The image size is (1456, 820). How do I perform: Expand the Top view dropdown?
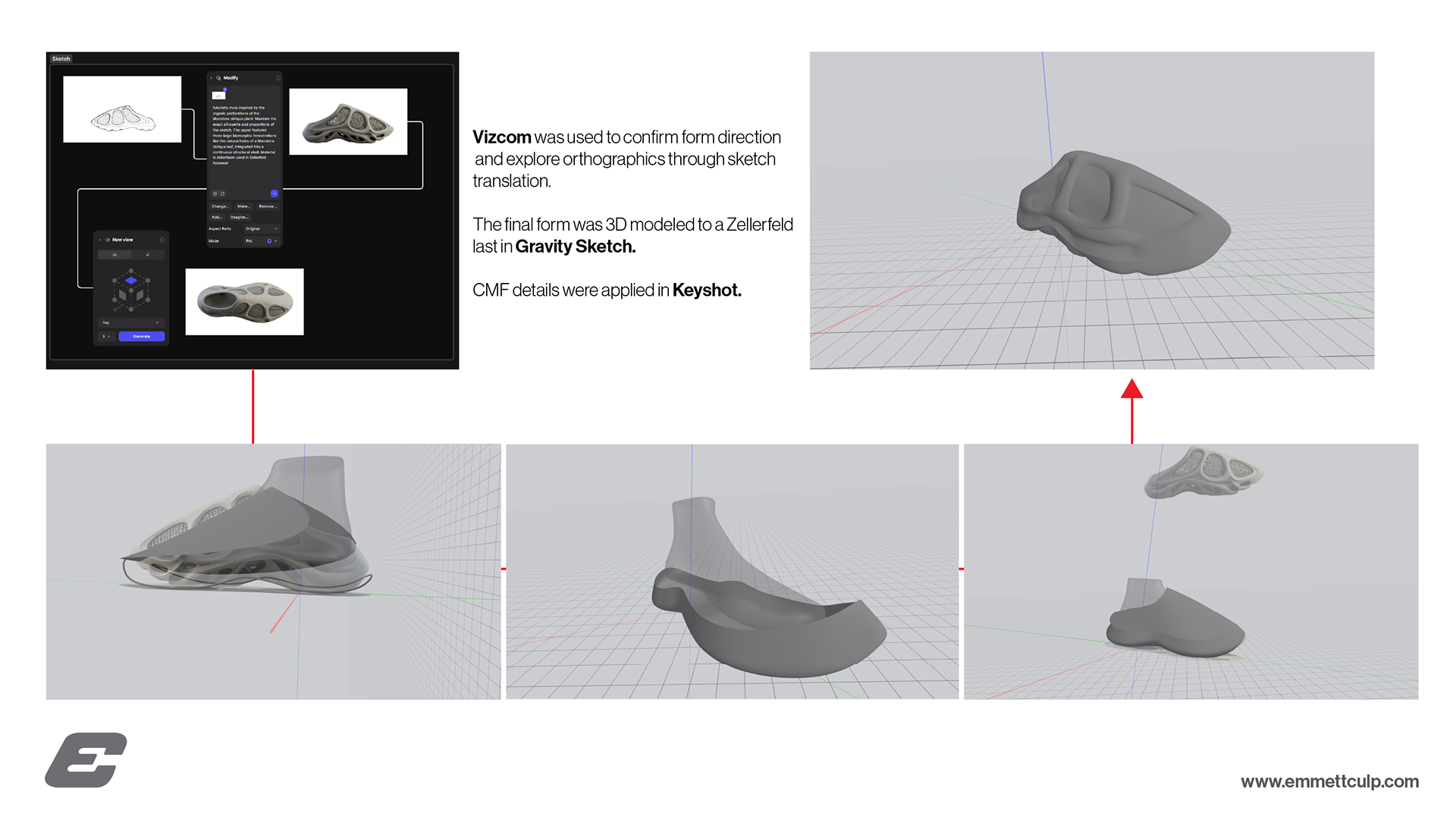click(x=131, y=322)
